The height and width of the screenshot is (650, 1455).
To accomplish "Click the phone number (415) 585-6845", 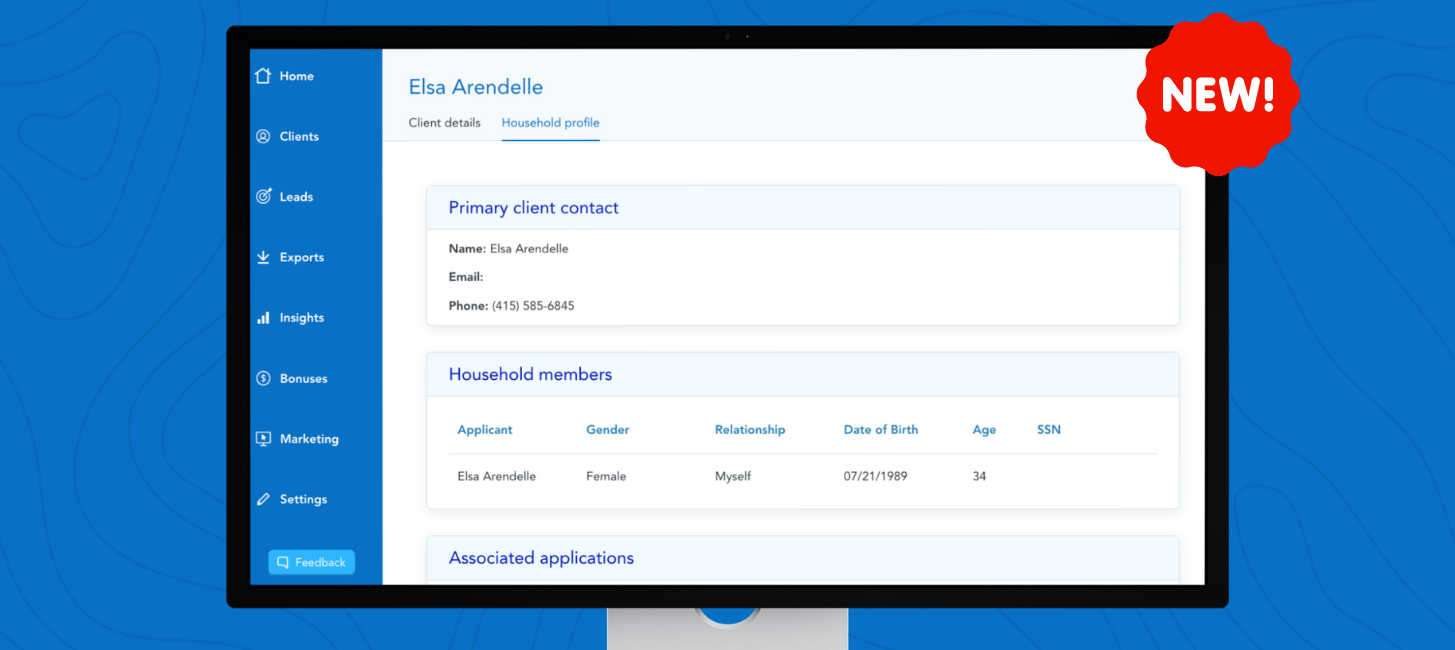I will tap(533, 306).
